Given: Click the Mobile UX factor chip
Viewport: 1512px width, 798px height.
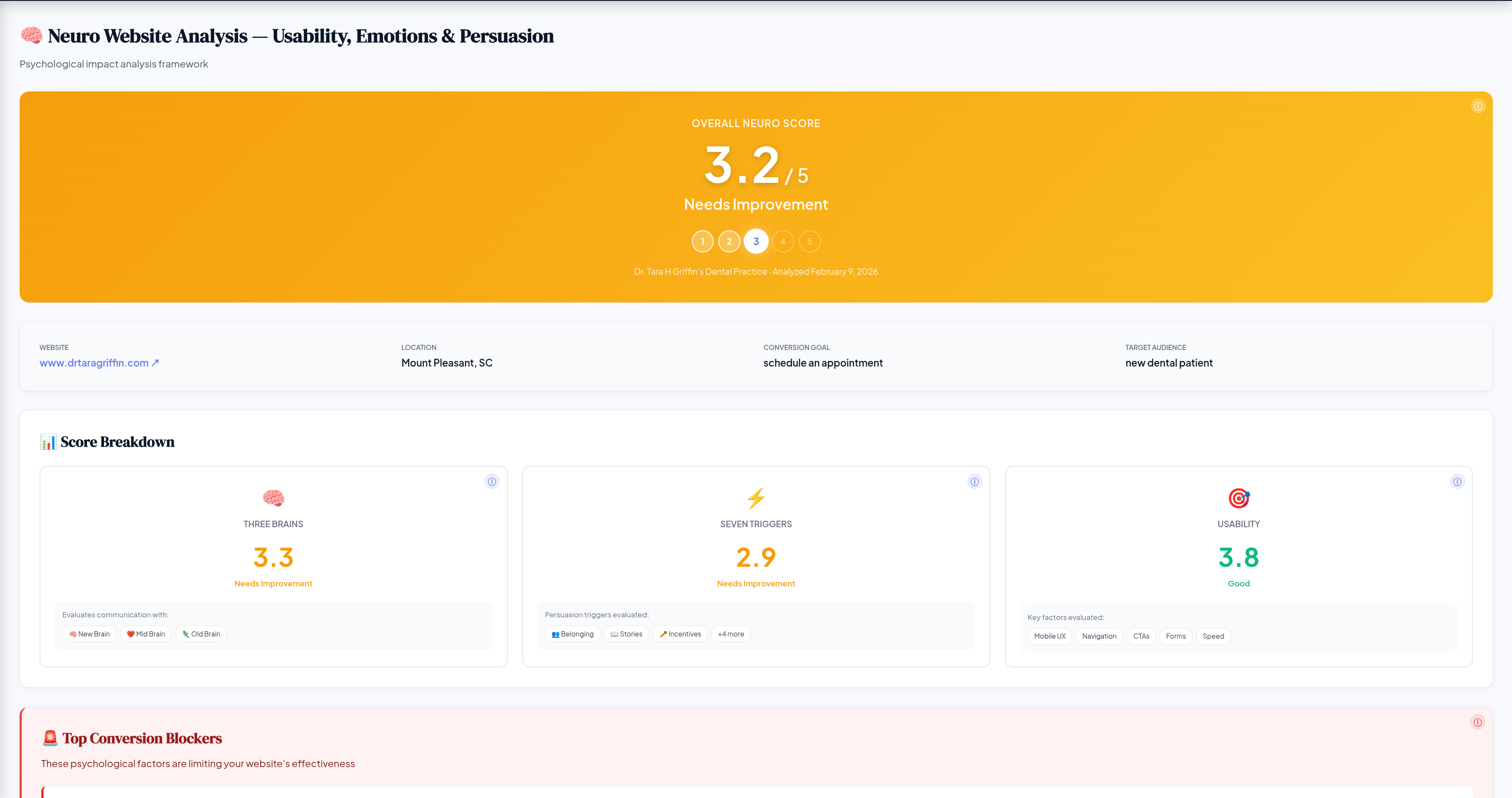Looking at the screenshot, I should pos(1049,636).
